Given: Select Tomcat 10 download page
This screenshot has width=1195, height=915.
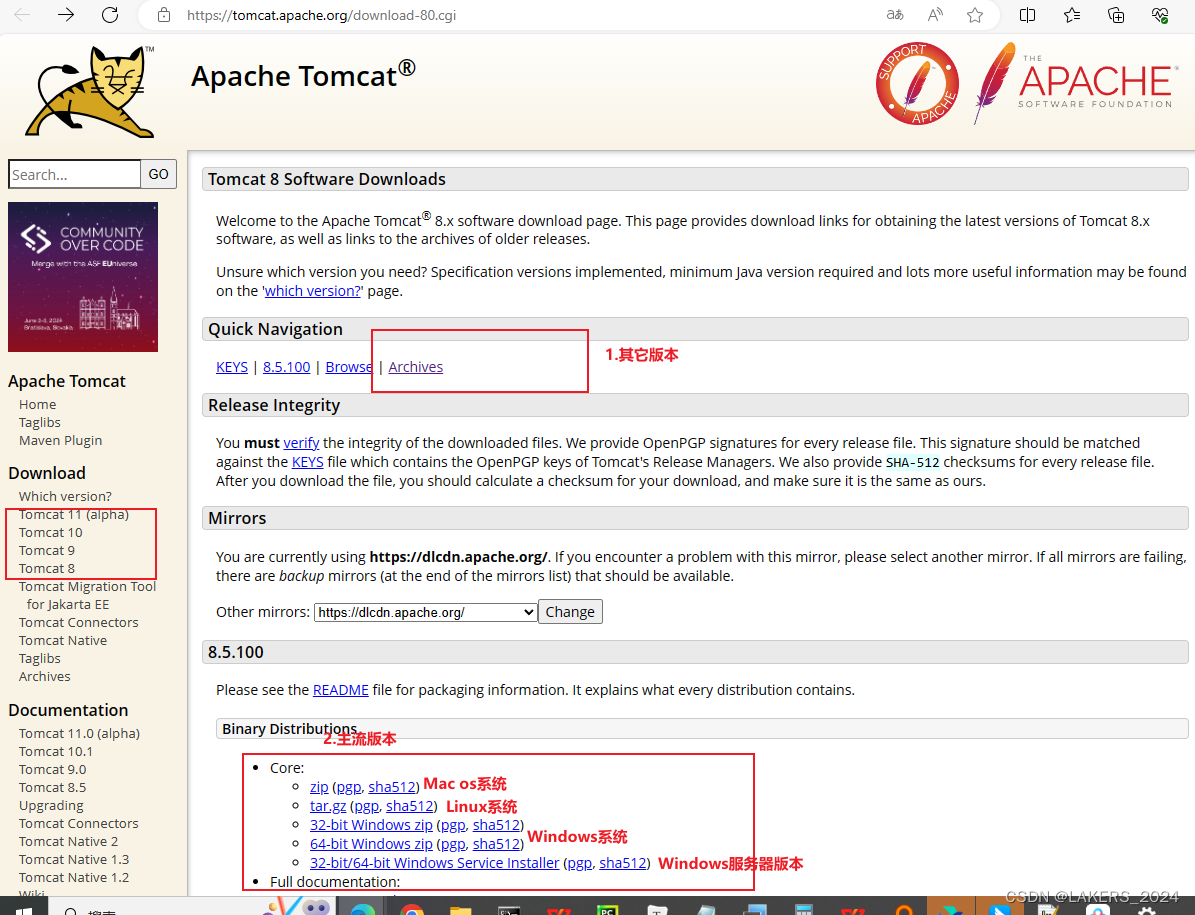Looking at the screenshot, I should [50, 533].
